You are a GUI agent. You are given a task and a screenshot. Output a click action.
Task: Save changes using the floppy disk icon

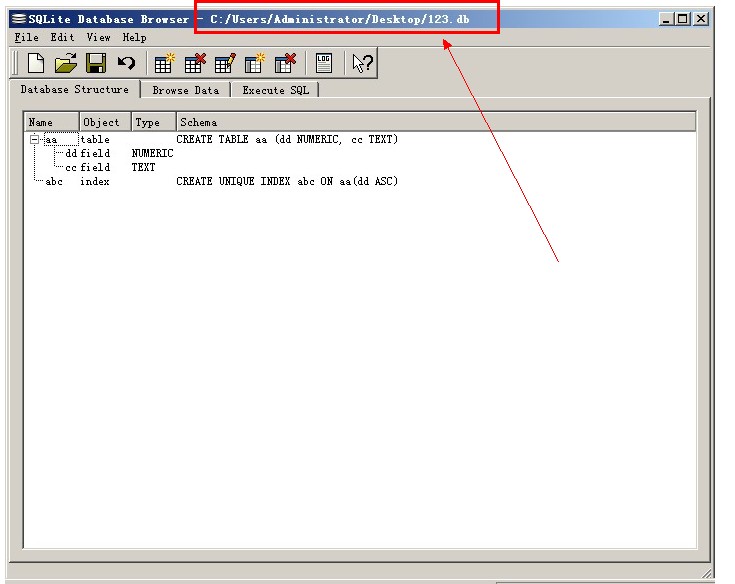pyautogui.click(x=95, y=64)
